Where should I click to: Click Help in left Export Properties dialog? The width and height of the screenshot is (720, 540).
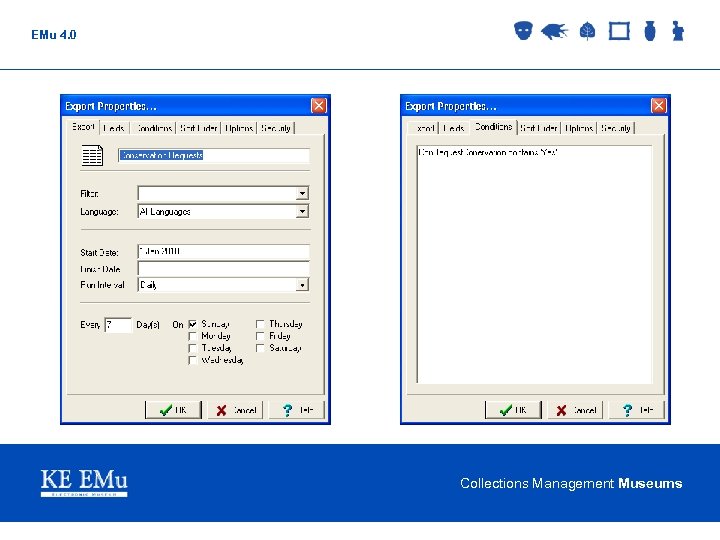tap(297, 410)
